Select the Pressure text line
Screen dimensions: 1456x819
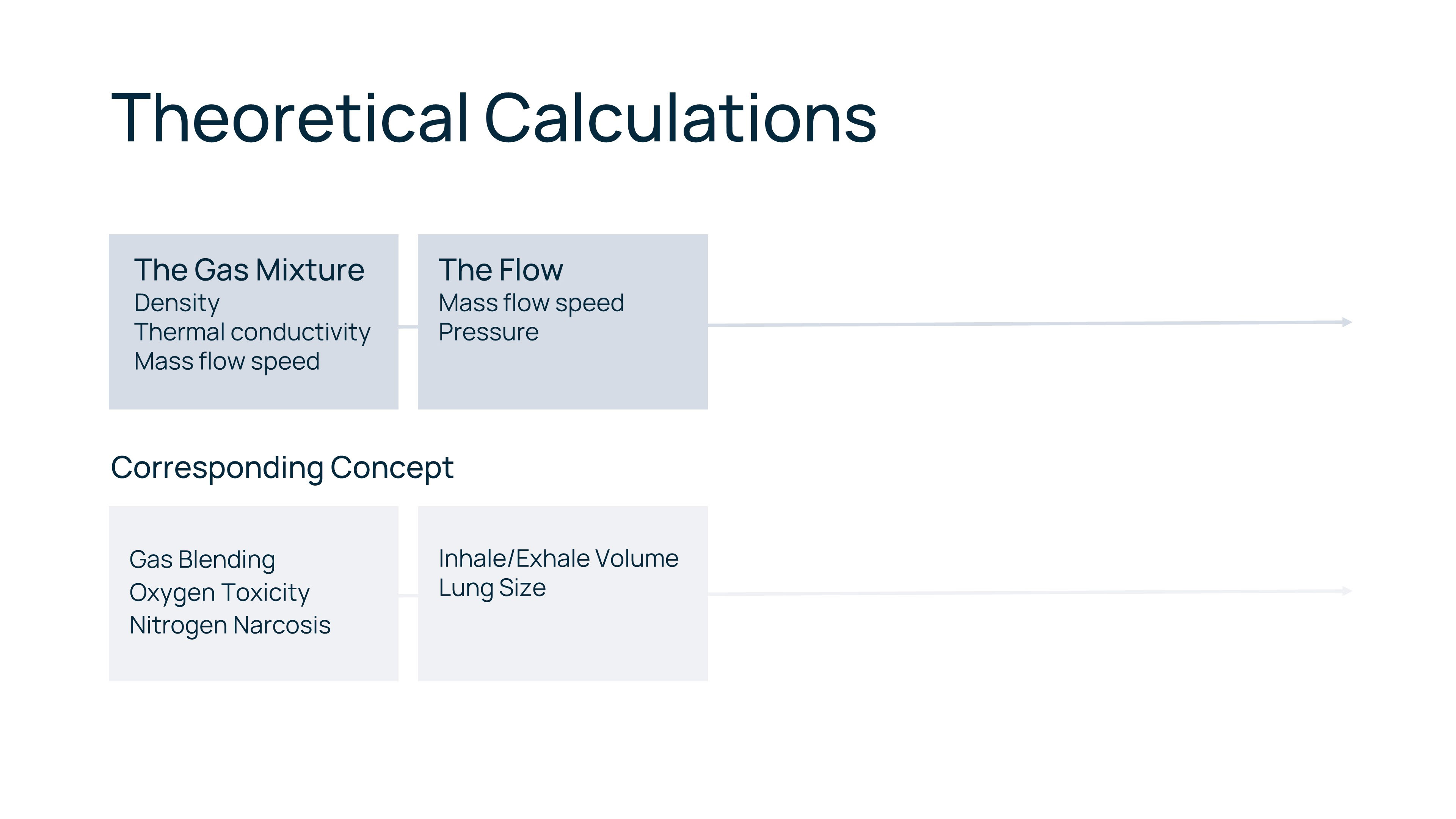click(x=488, y=333)
